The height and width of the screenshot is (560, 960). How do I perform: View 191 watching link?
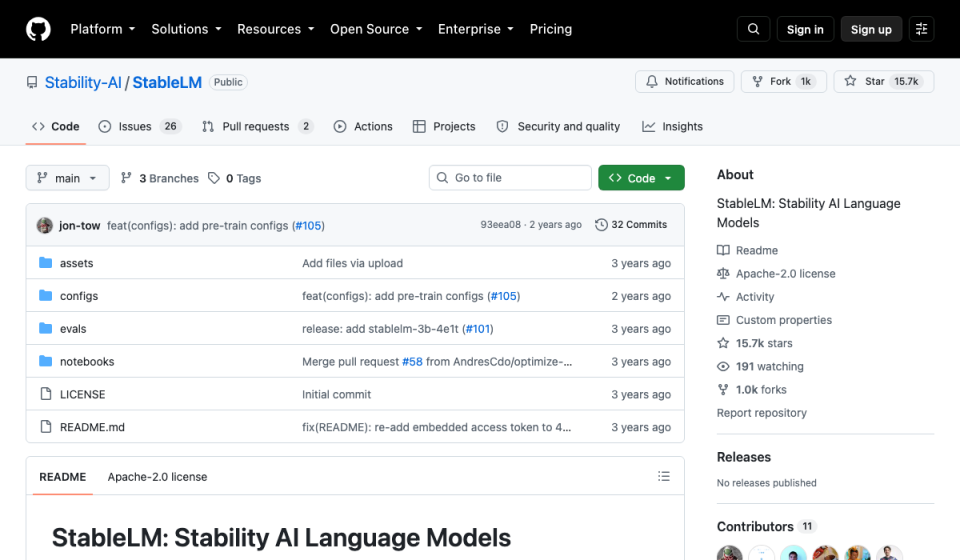click(x=760, y=367)
